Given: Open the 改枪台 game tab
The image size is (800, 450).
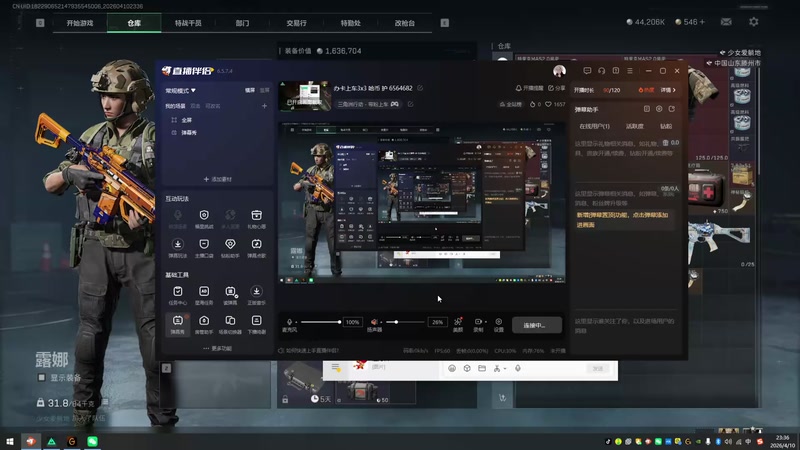Looking at the screenshot, I should click(405, 23).
